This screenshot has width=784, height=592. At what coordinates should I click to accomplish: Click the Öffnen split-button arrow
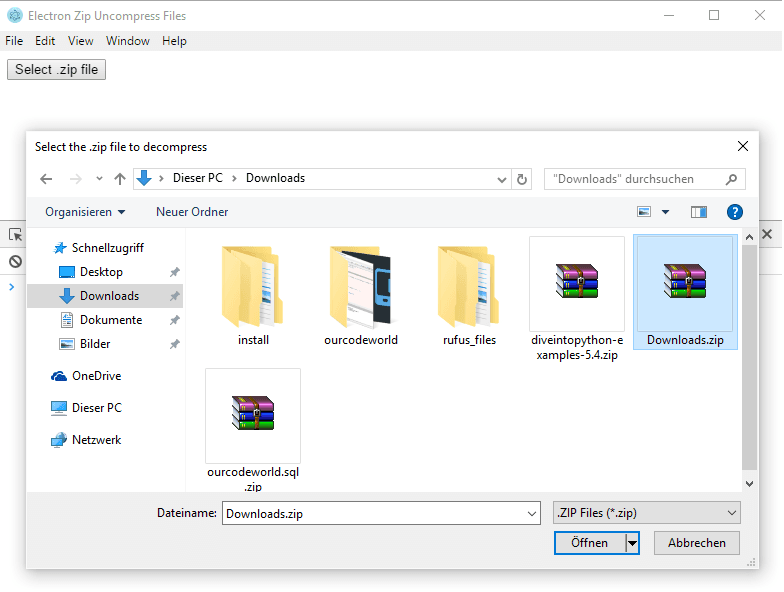coord(632,543)
